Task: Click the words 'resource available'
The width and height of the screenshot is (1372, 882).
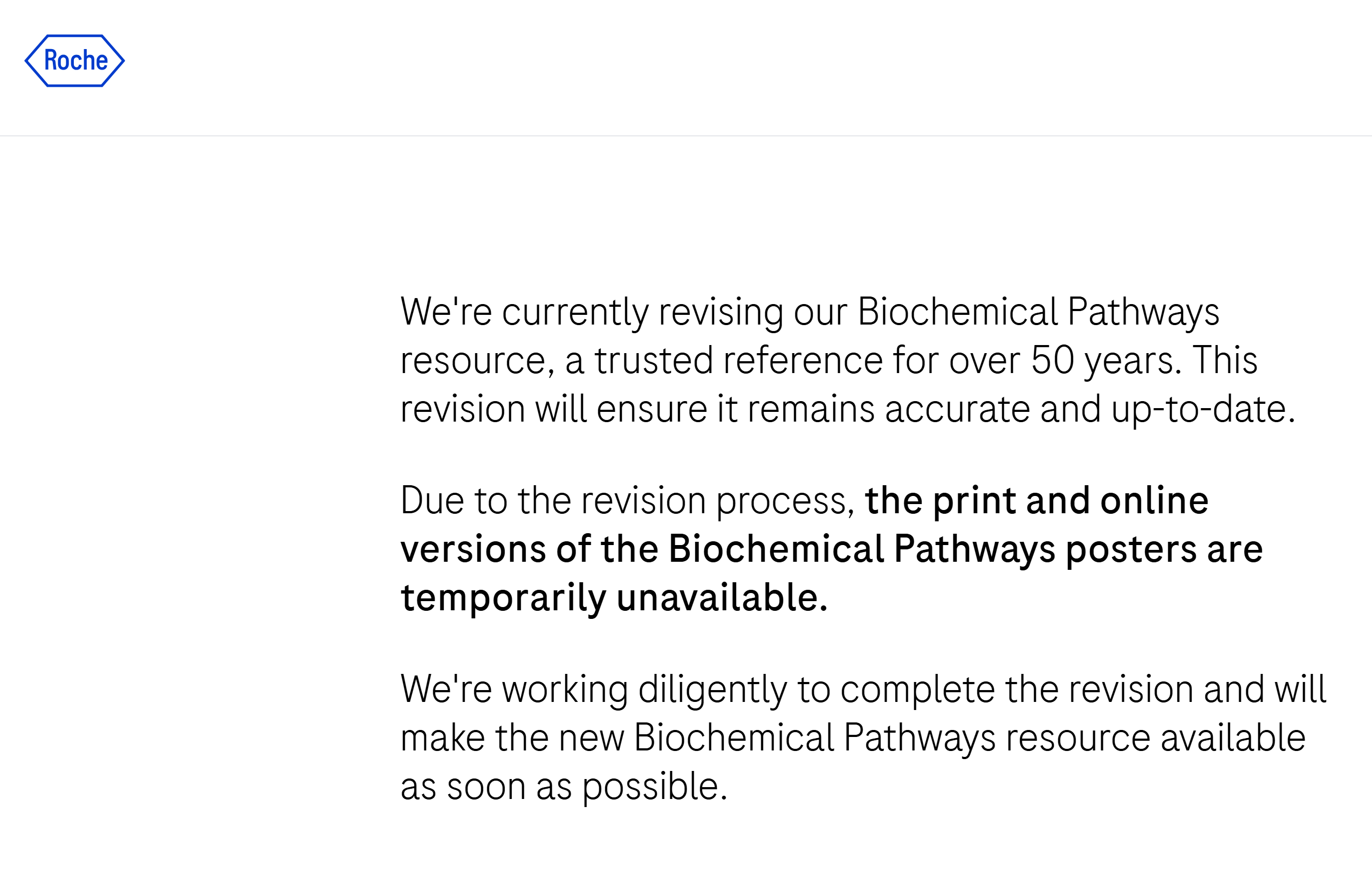Action: click(1155, 738)
